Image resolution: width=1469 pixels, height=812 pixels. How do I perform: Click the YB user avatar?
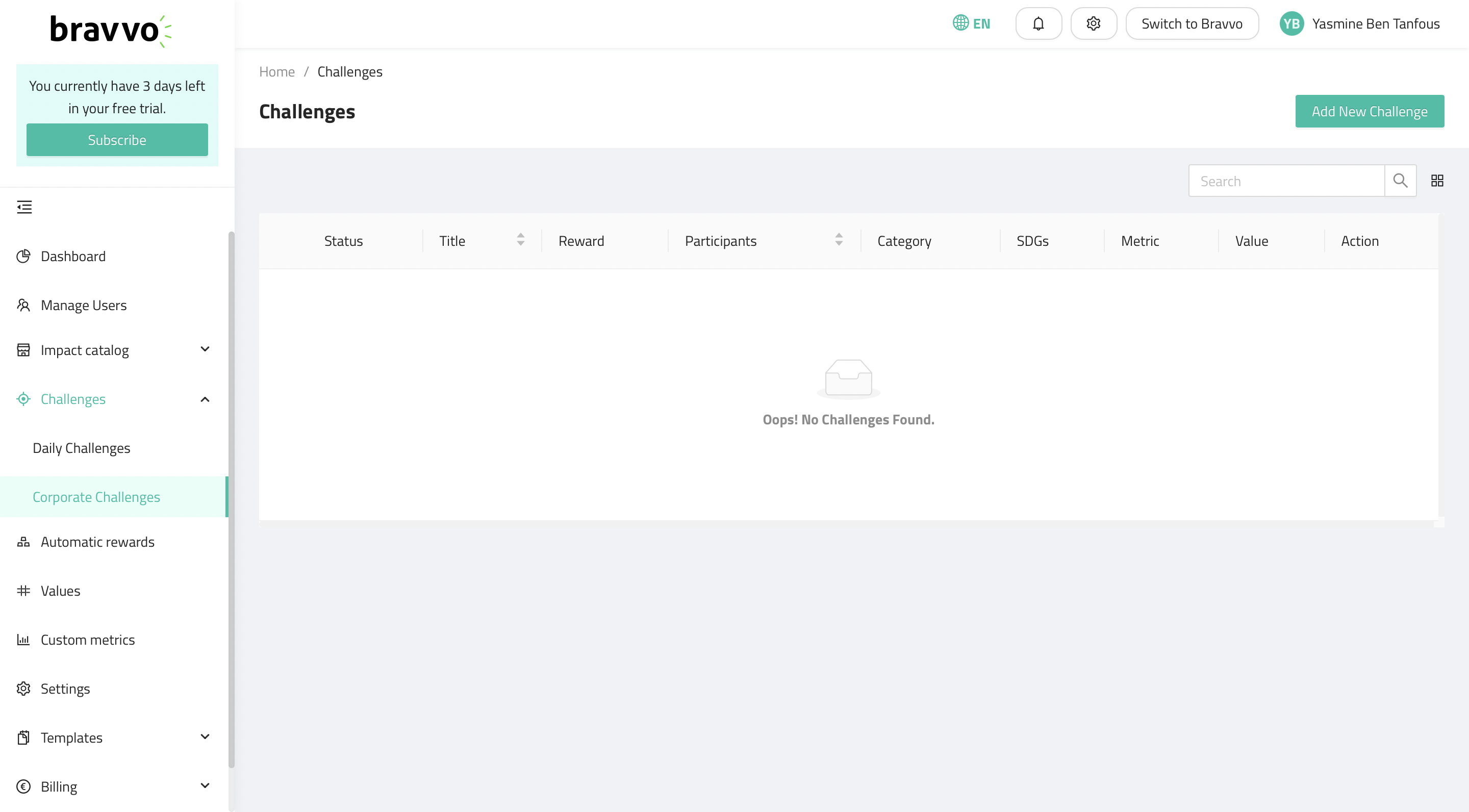point(1291,23)
